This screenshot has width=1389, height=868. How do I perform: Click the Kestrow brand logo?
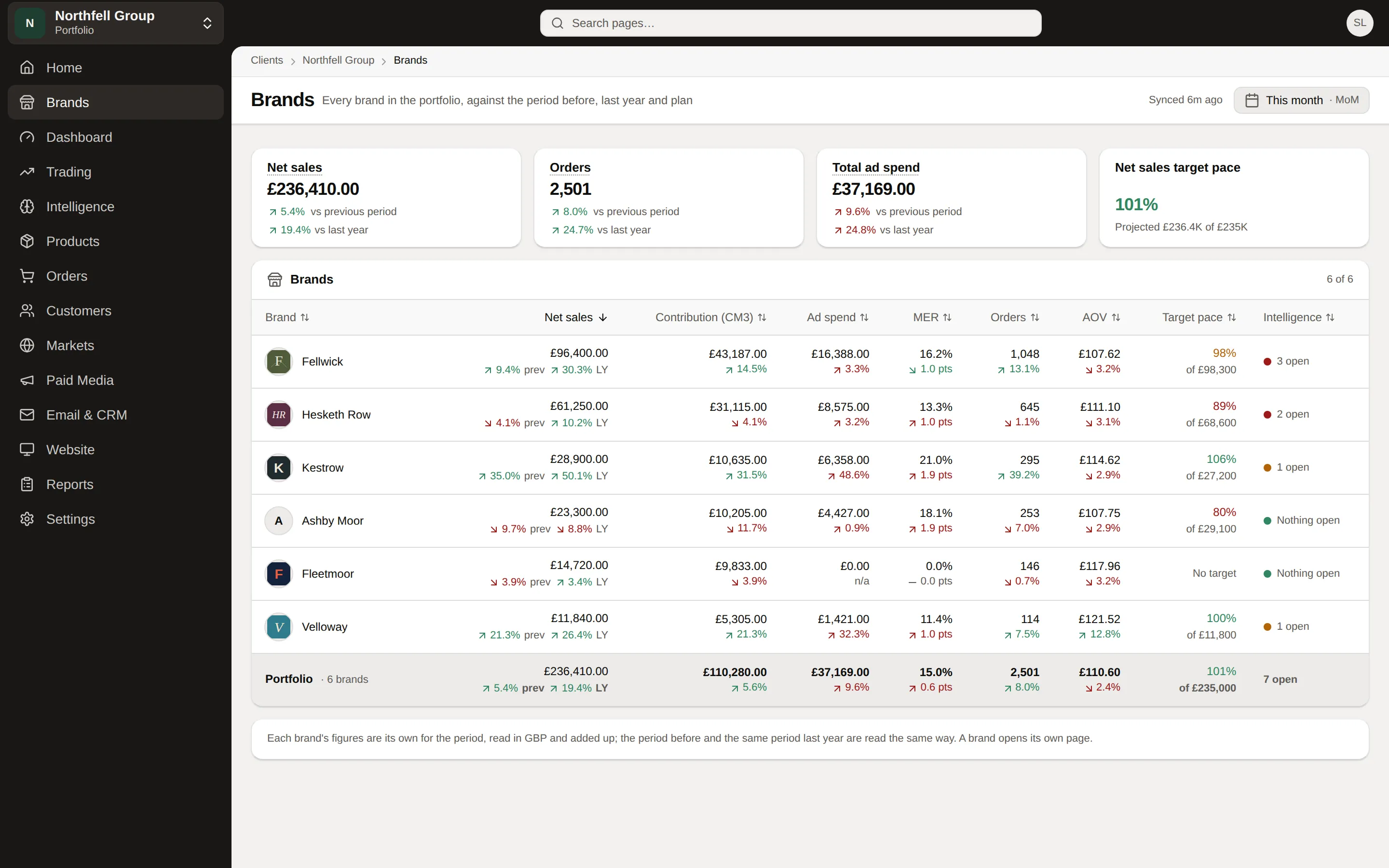(x=279, y=468)
